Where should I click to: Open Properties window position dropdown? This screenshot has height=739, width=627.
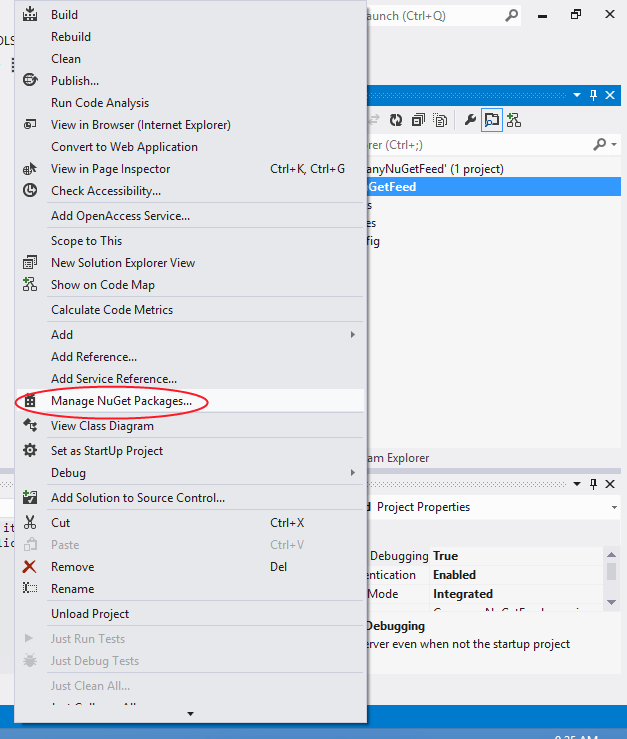[x=577, y=484]
